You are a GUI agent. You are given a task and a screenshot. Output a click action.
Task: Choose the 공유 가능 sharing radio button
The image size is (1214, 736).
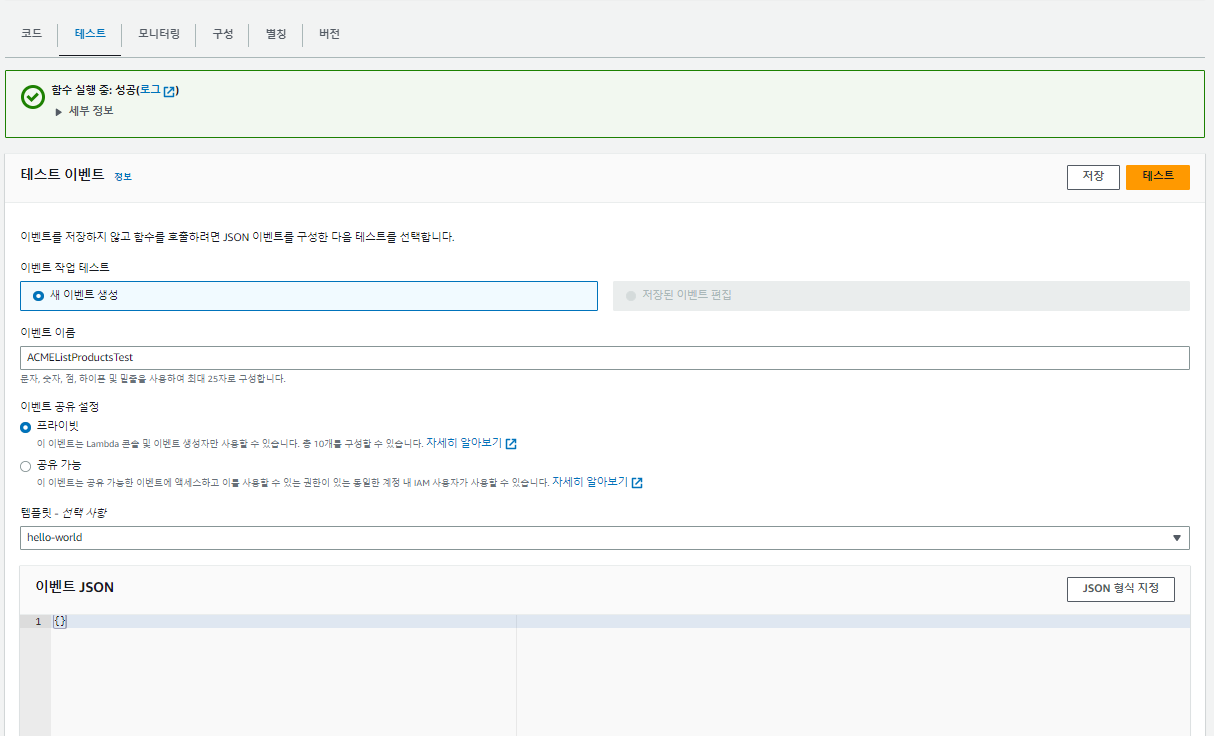[26, 466]
